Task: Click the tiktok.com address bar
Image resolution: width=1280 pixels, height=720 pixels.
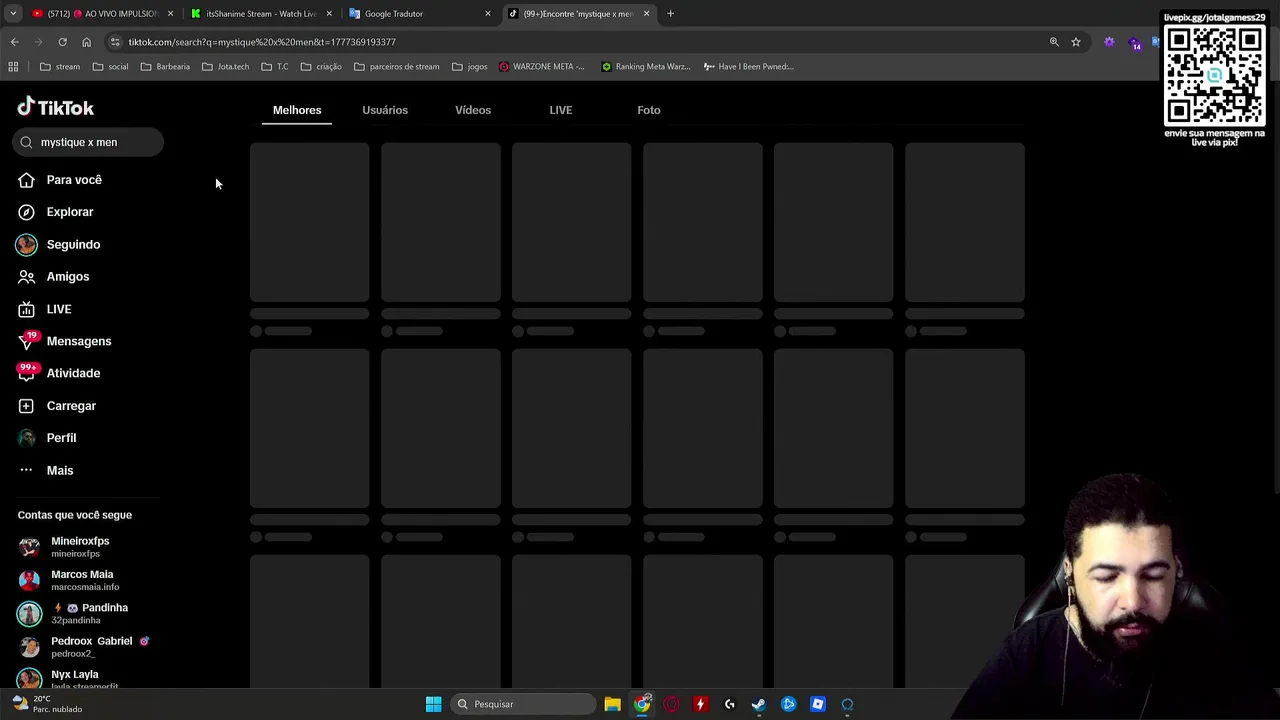Action: click(x=580, y=42)
